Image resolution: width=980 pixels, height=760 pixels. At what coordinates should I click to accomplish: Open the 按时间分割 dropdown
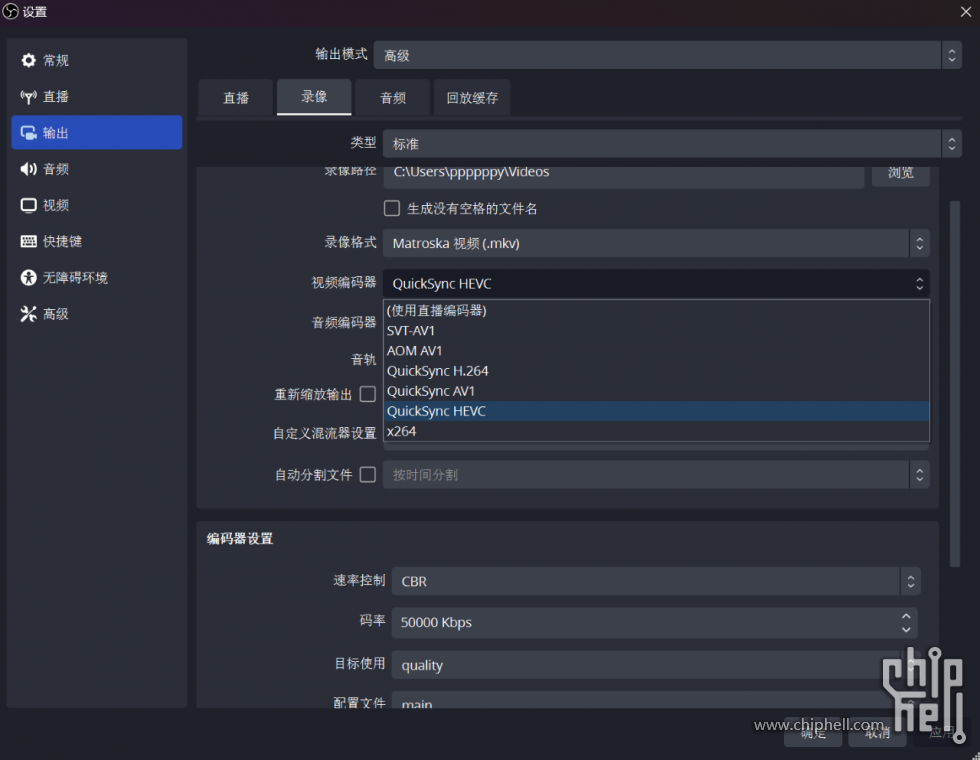656,474
